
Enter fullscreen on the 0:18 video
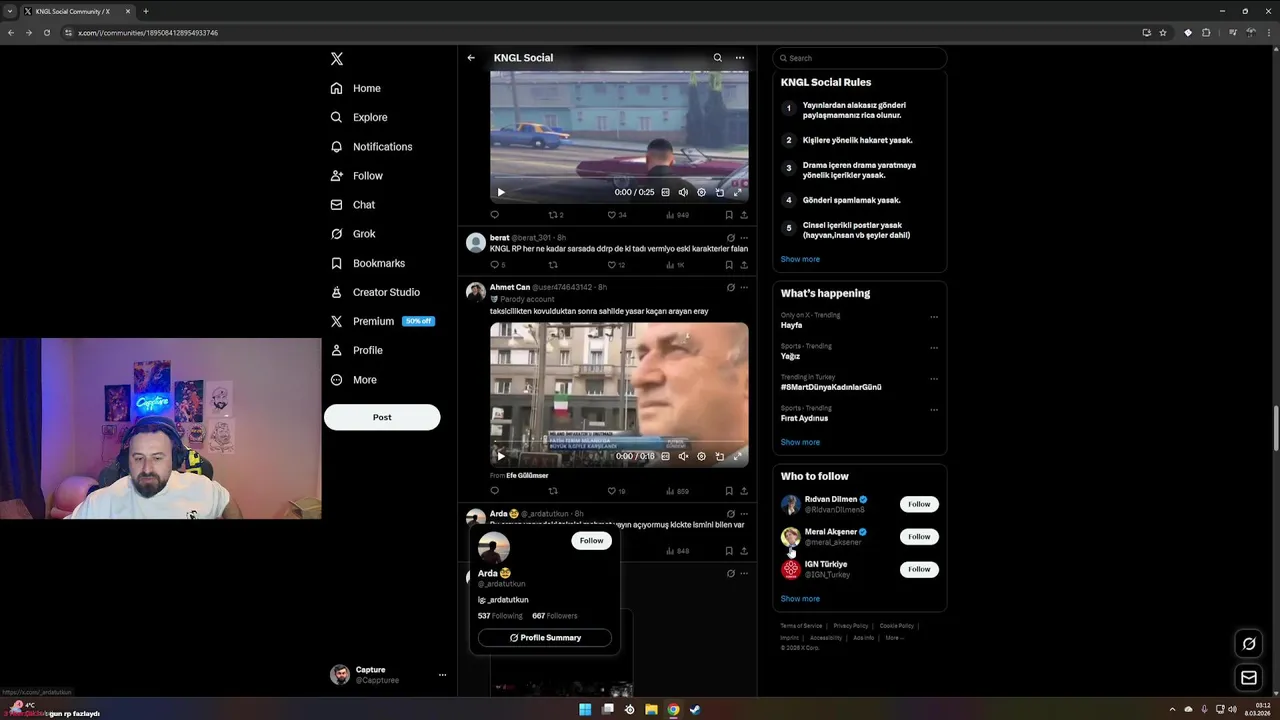point(737,456)
